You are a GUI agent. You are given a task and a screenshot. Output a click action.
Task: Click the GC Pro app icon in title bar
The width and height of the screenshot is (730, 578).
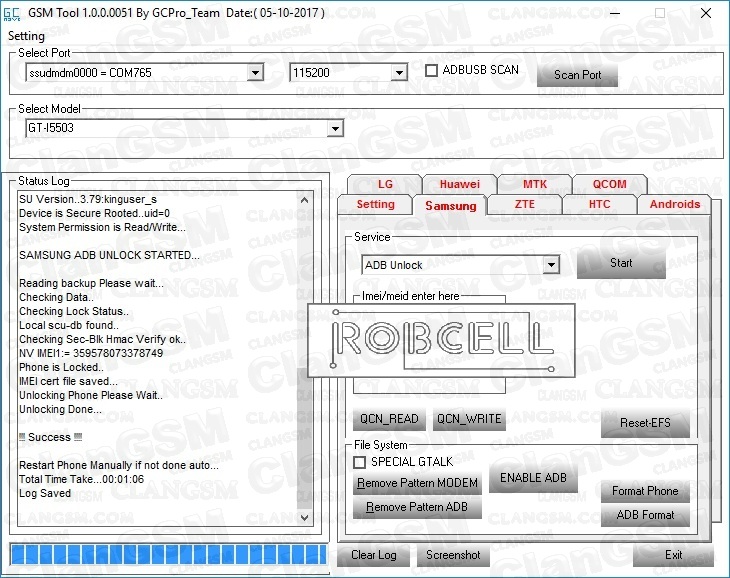tap(12, 13)
